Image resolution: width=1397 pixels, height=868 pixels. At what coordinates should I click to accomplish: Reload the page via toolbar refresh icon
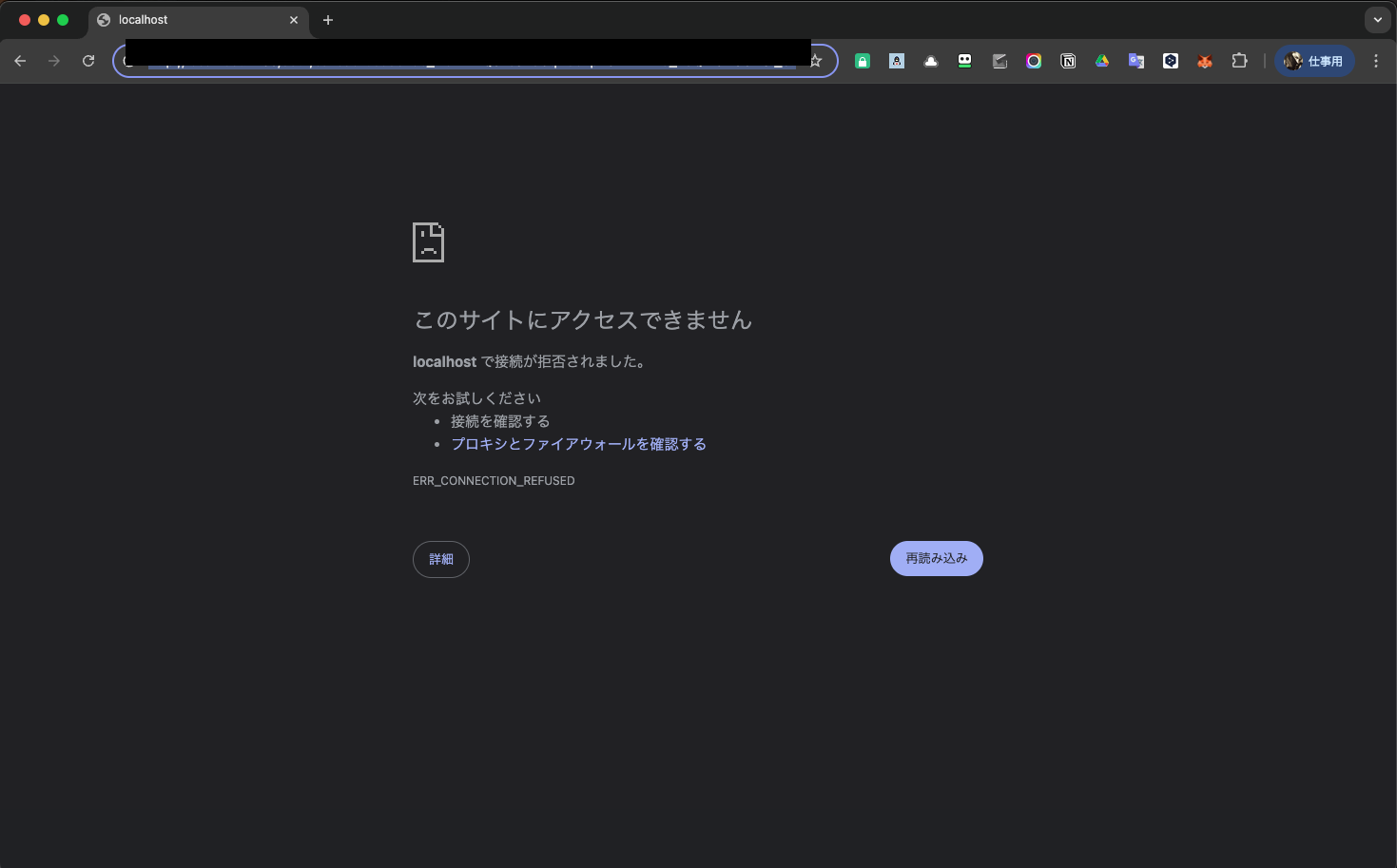click(x=88, y=61)
